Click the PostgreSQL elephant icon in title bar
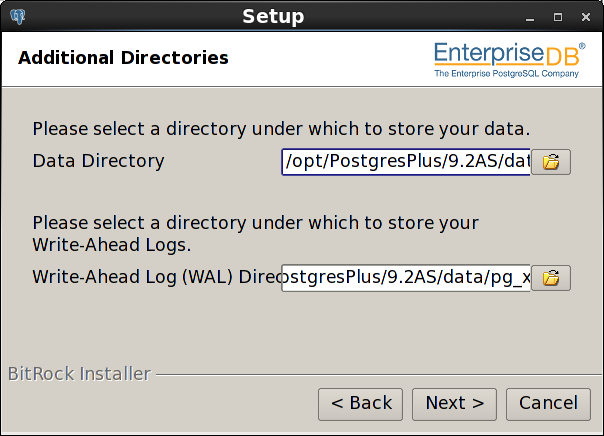This screenshot has width=604, height=436. [18, 17]
